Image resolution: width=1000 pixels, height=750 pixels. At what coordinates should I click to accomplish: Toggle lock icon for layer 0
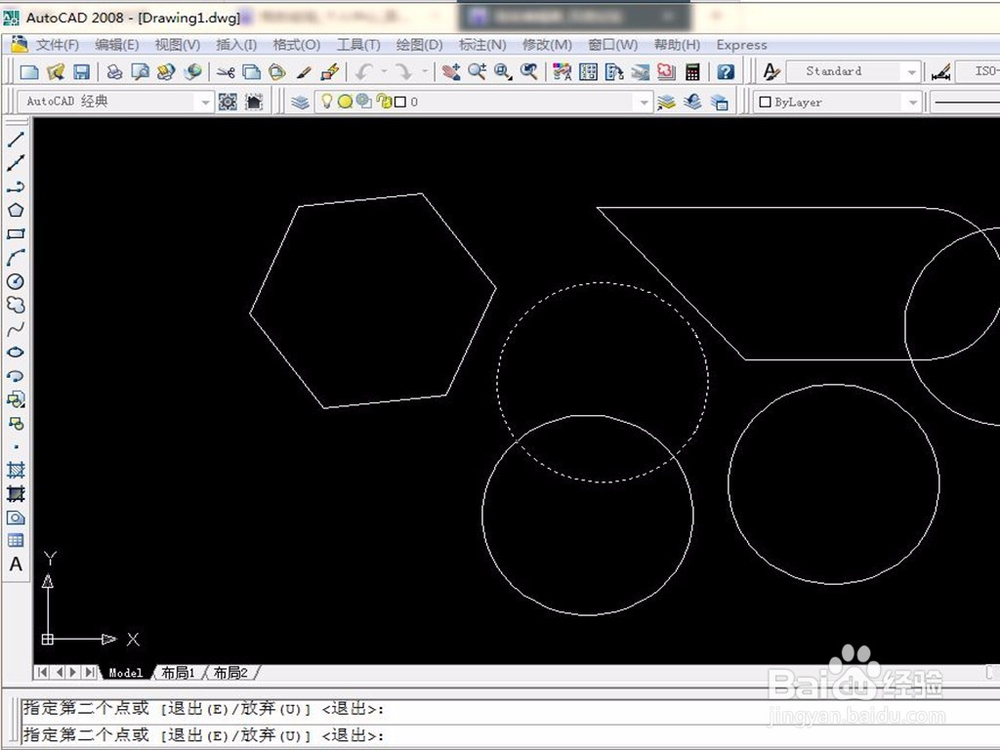pos(384,101)
